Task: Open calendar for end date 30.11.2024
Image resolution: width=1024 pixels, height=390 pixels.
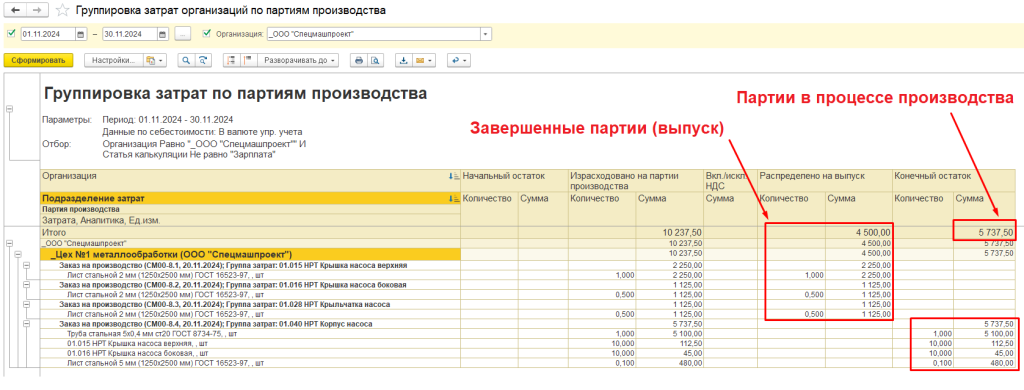Action: tap(162, 34)
